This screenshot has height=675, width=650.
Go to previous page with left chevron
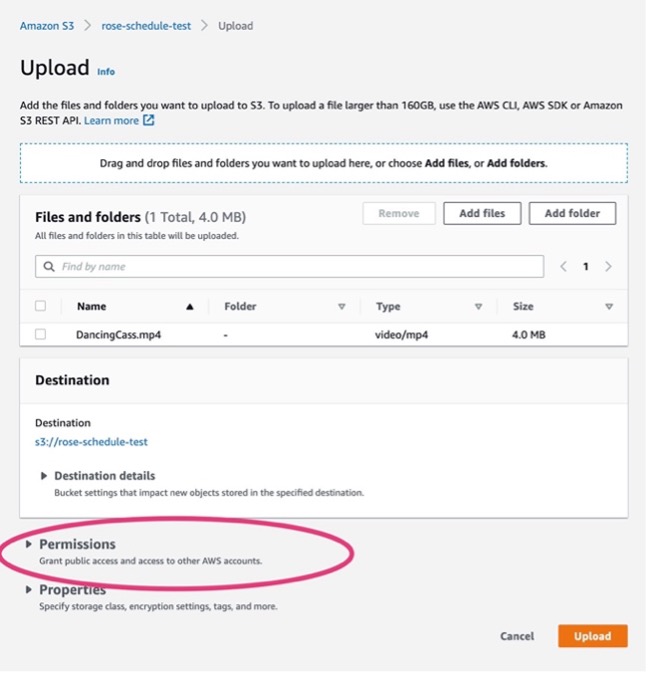coord(564,267)
